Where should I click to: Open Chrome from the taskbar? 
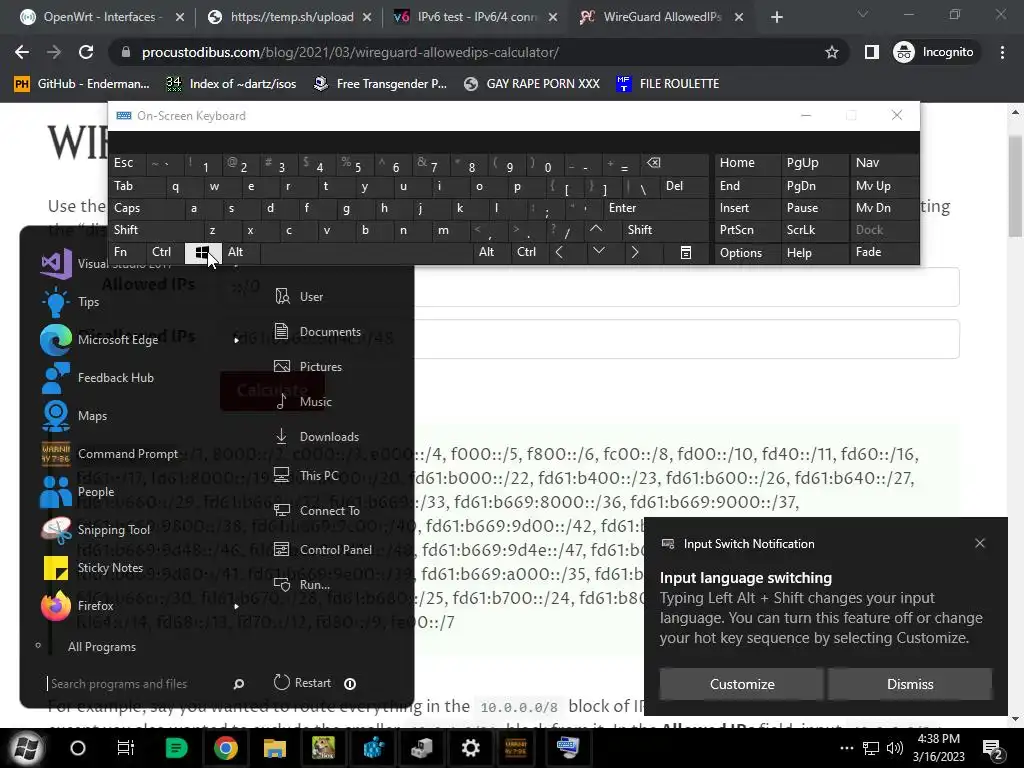[x=226, y=748]
